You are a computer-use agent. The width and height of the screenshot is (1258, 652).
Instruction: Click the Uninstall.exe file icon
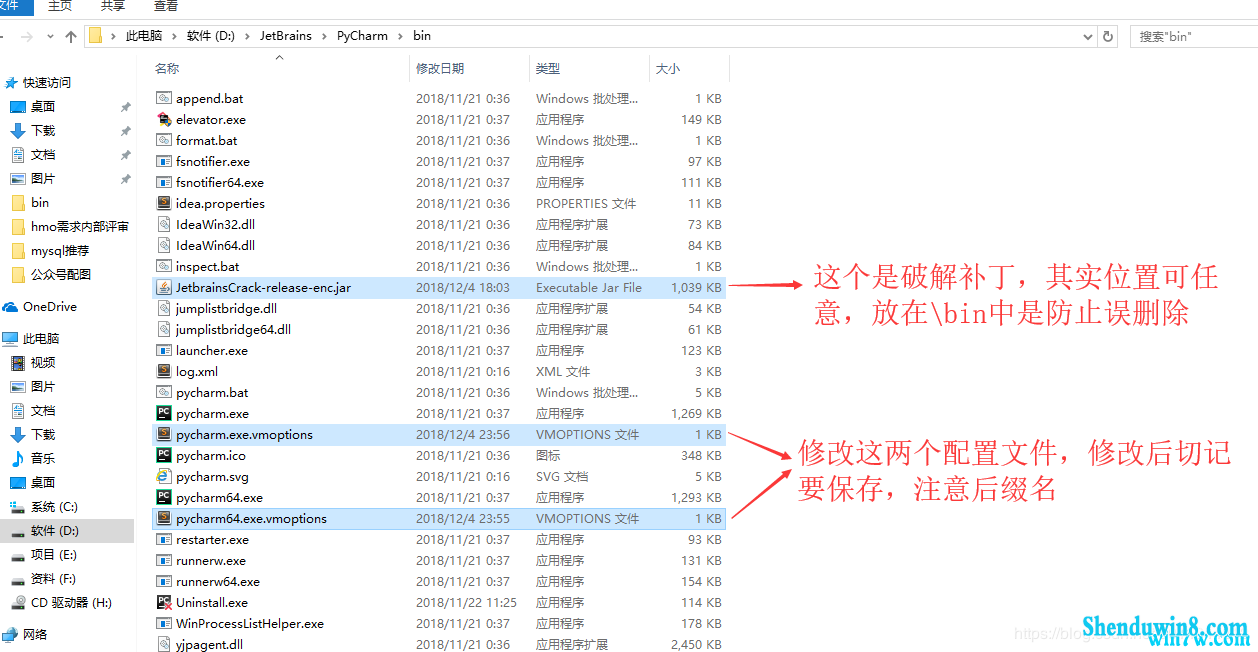tap(164, 602)
